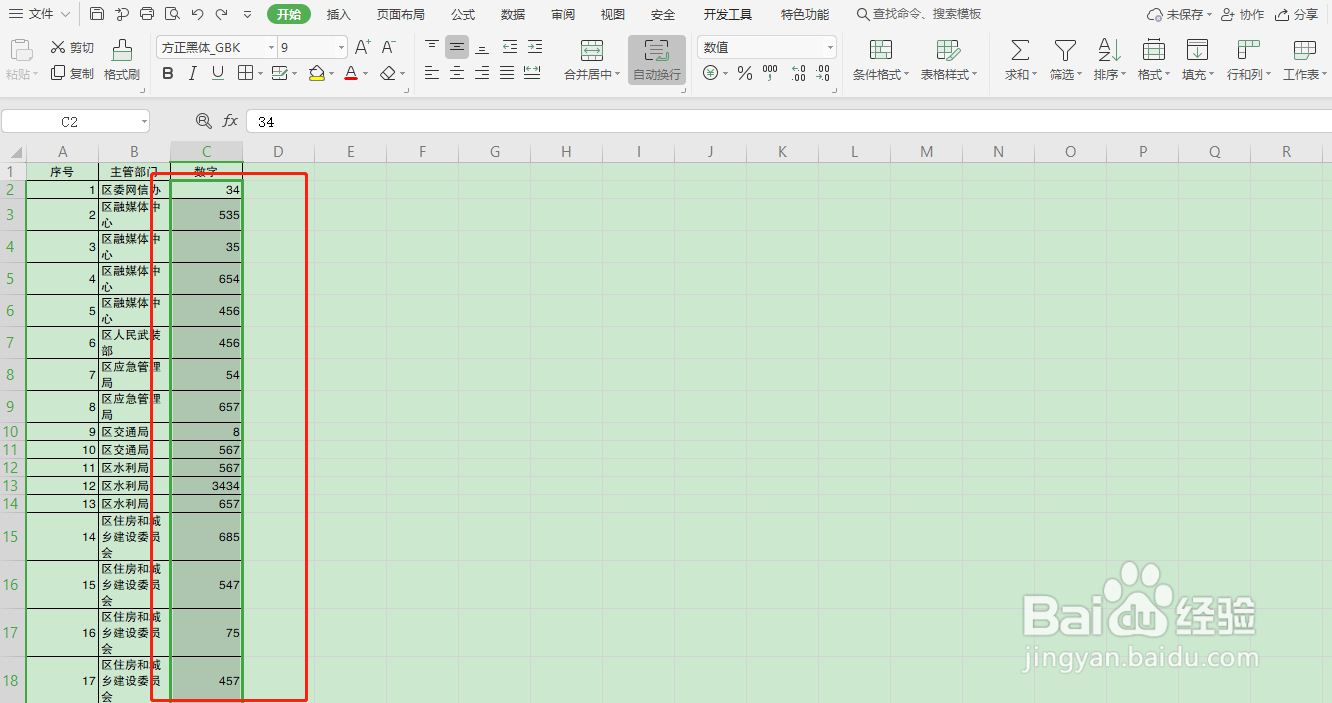Decrease decimal places
Image resolution: width=1332 pixels, height=703 pixels.
click(822, 74)
